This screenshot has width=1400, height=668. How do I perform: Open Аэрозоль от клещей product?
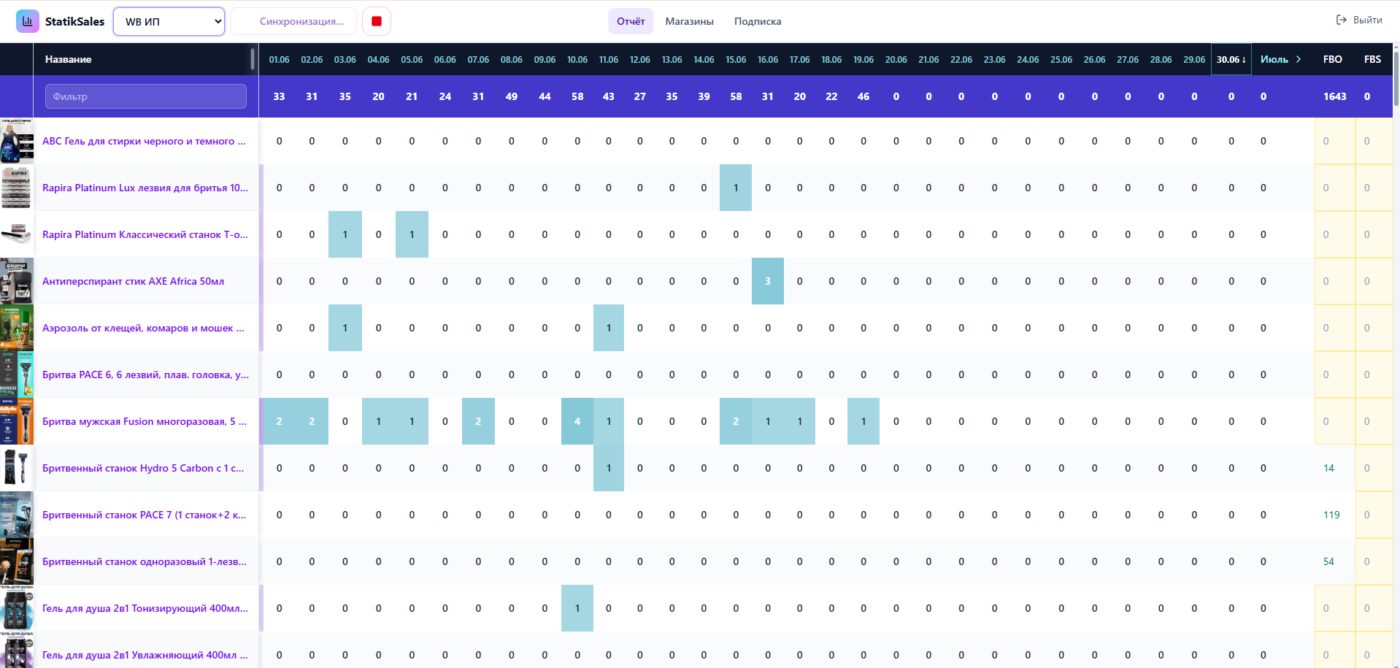coord(144,327)
